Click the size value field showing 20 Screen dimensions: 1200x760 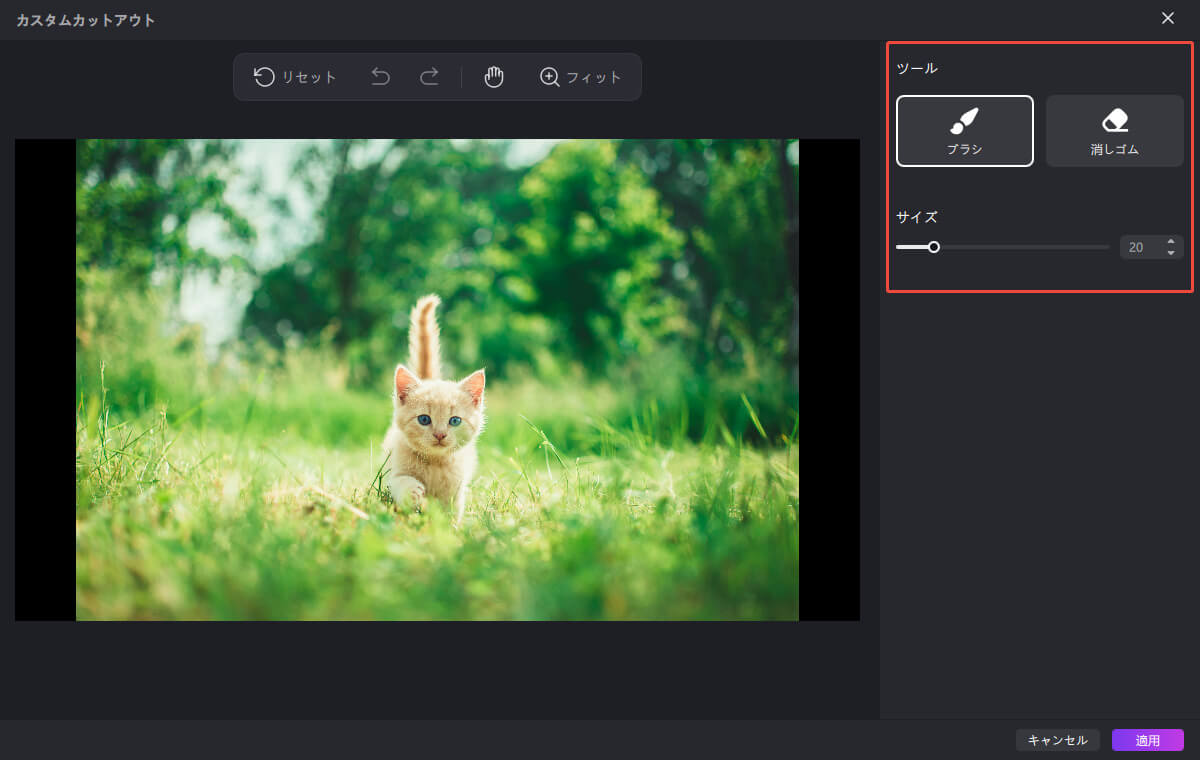(1138, 247)
